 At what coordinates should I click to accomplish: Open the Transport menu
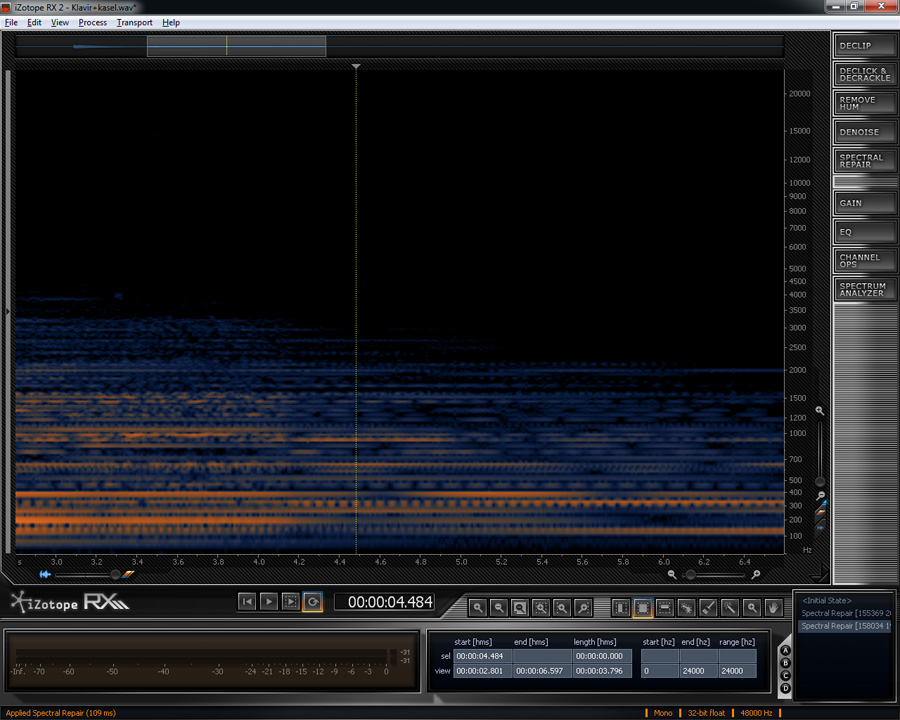(134, 22)
